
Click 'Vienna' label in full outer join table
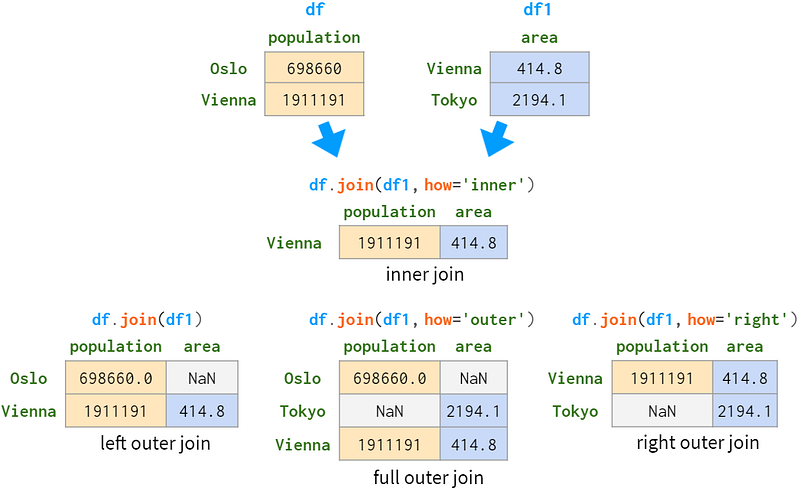coord(303,445)
